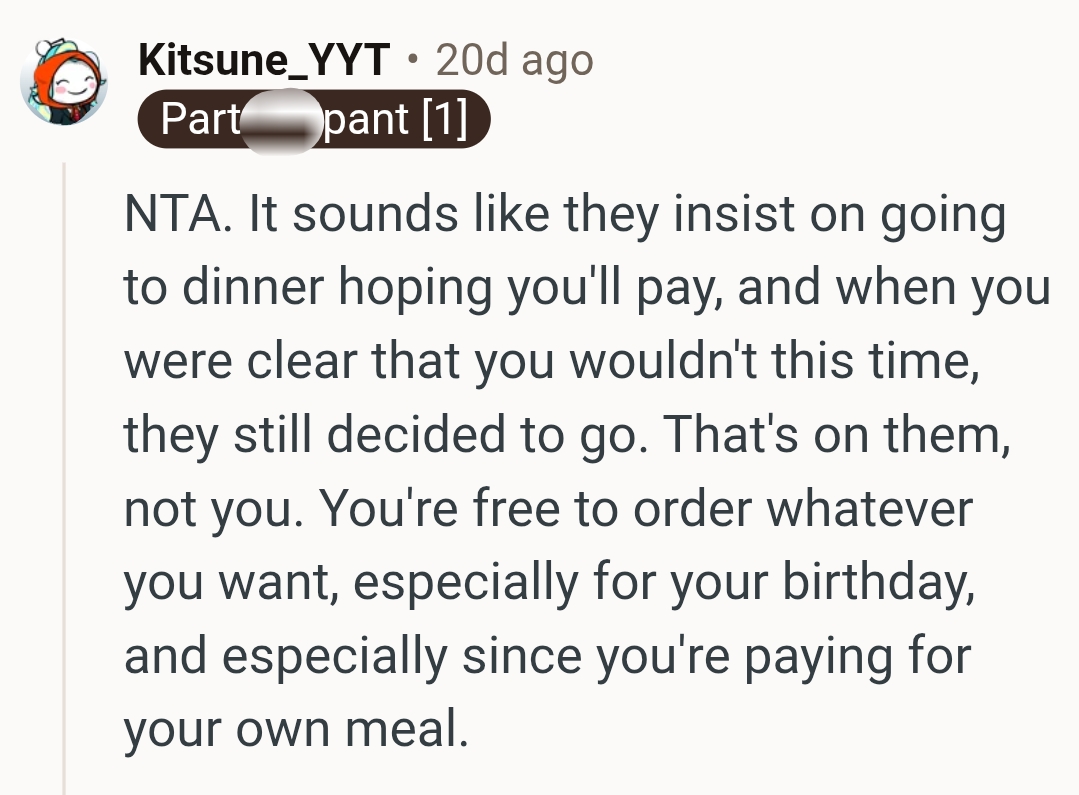
Task: Click the [1] number in the flair
Action: (445, 120)
